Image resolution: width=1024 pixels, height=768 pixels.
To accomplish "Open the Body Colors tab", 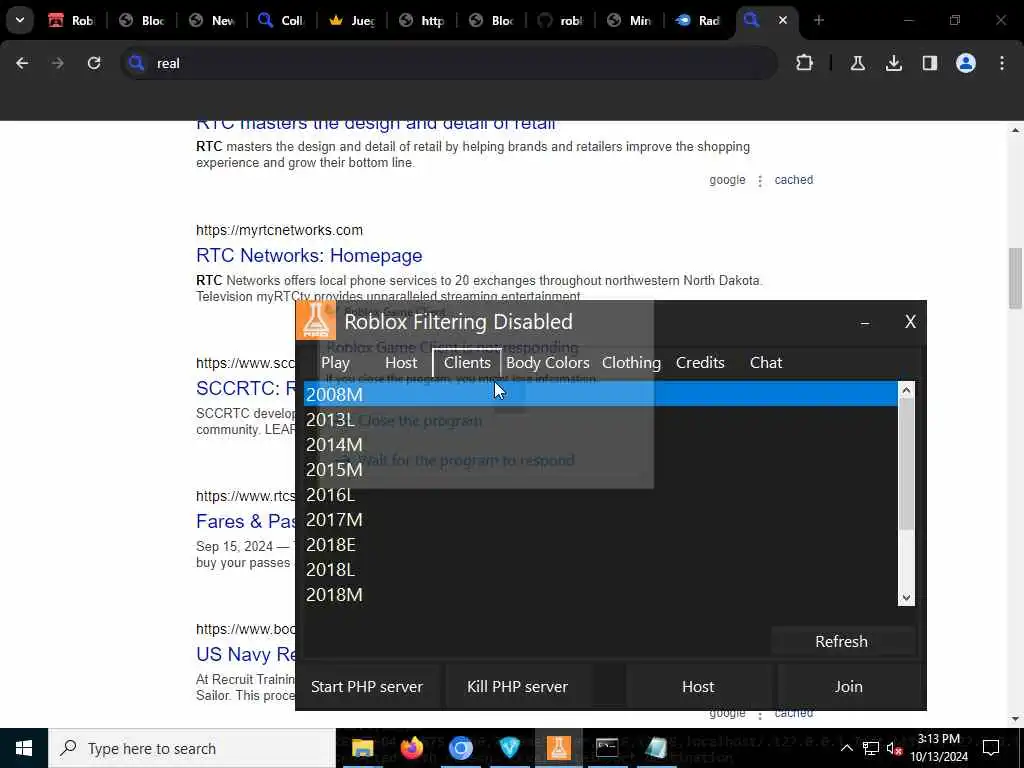I will tap(547, 362).
